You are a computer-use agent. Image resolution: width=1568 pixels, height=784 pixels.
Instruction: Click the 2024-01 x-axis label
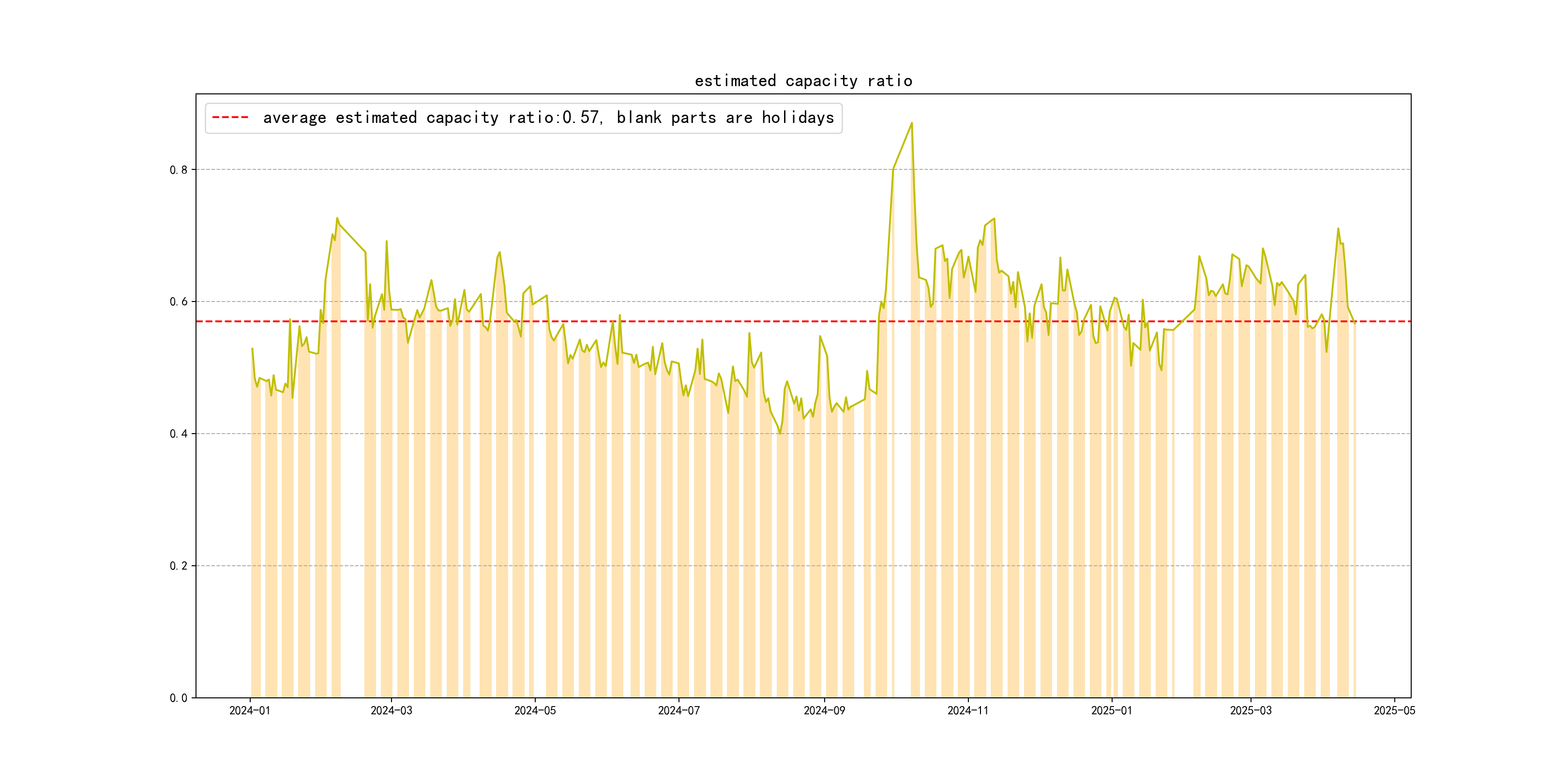pyautogui.click(x=250, y=710)
